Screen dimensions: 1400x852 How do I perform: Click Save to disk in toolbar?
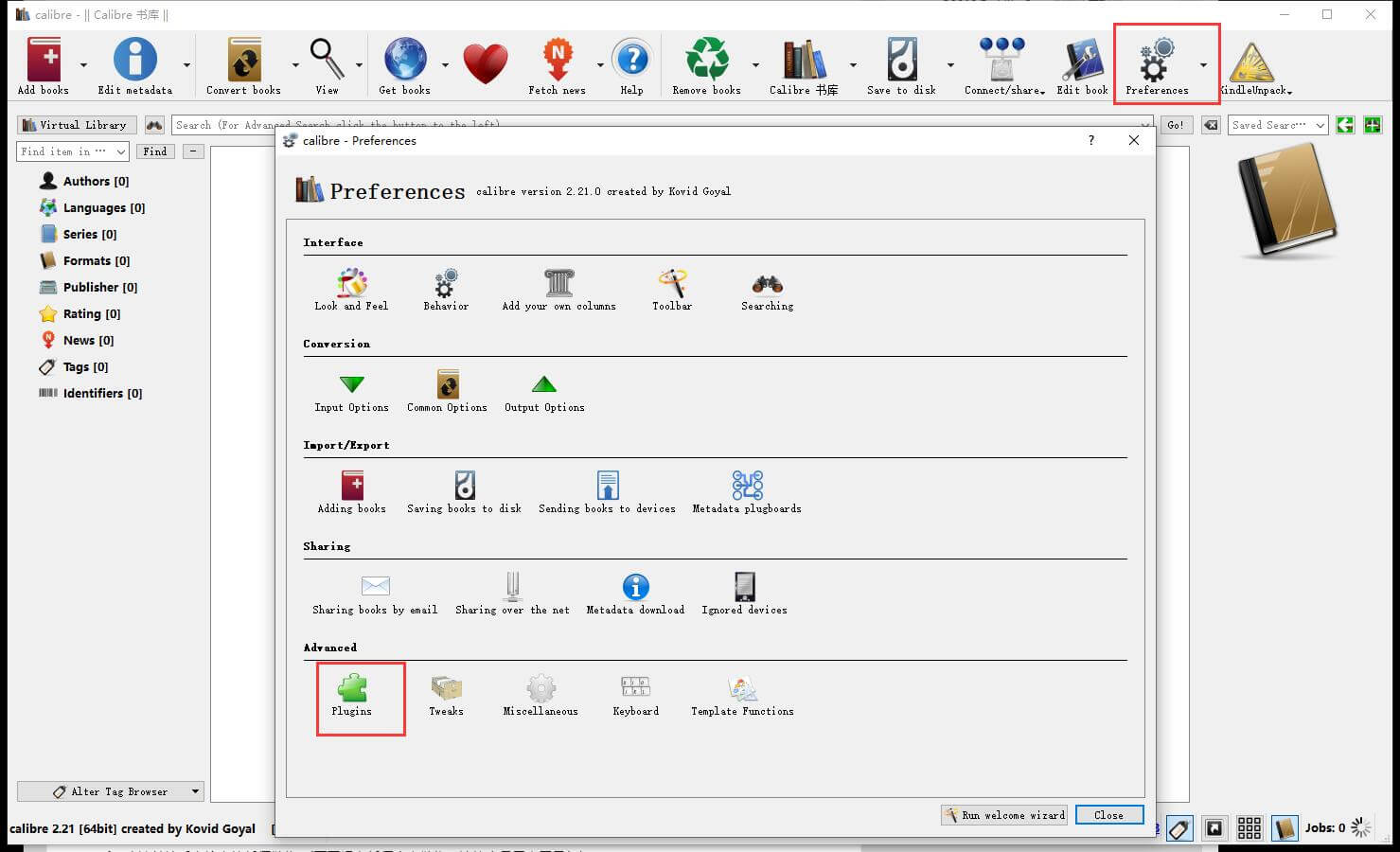(901, 64)
